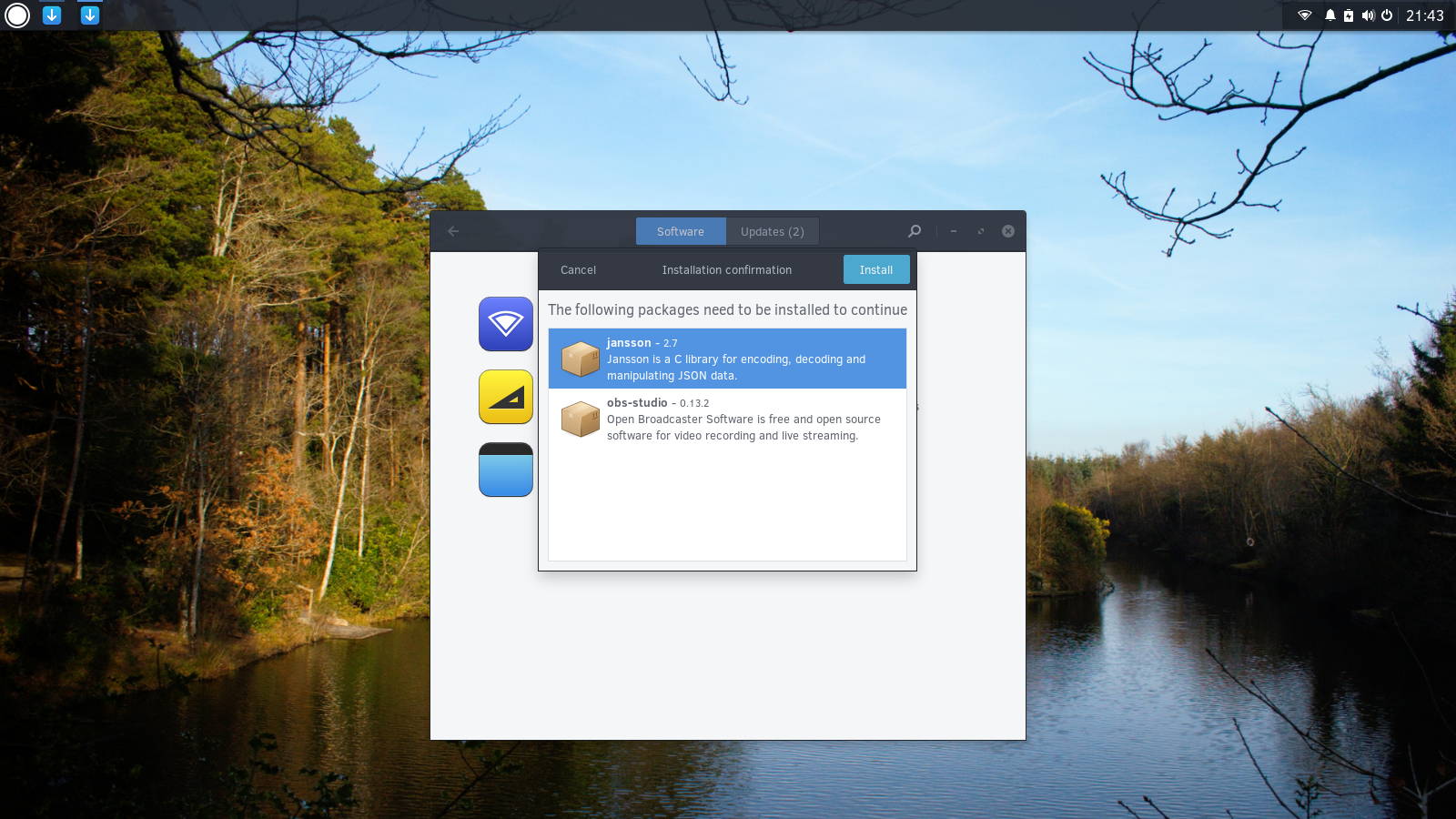Open the notifications bell in tray

click(x=1330, y=15)
